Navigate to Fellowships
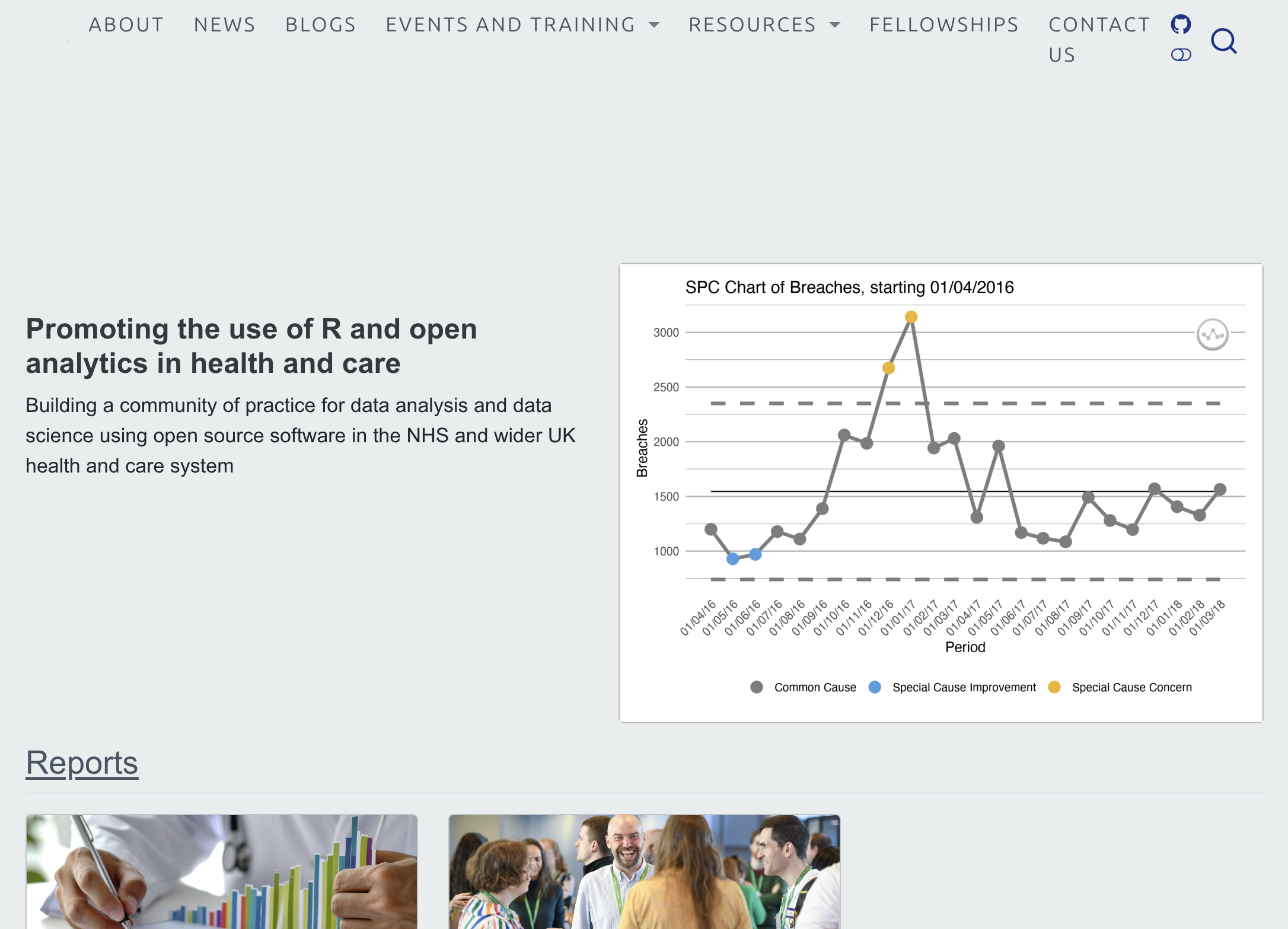 944,25
